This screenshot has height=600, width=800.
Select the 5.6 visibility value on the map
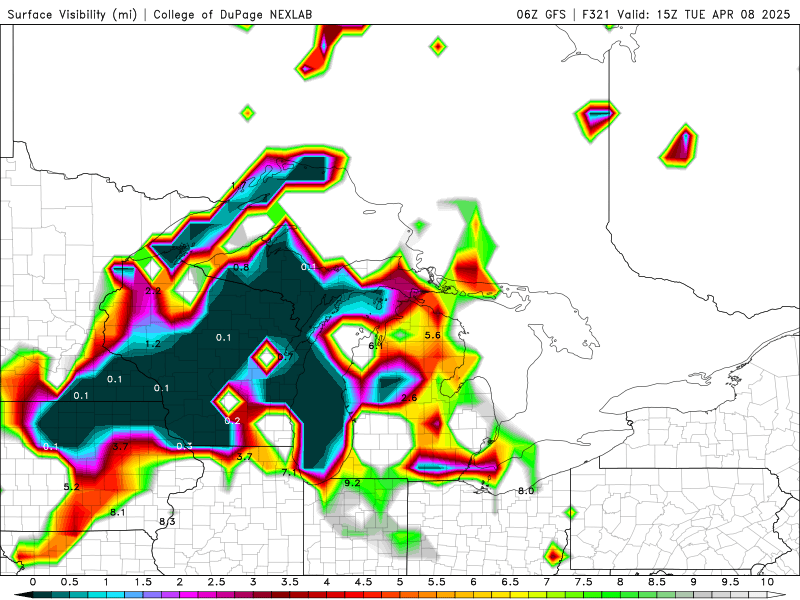433,335
